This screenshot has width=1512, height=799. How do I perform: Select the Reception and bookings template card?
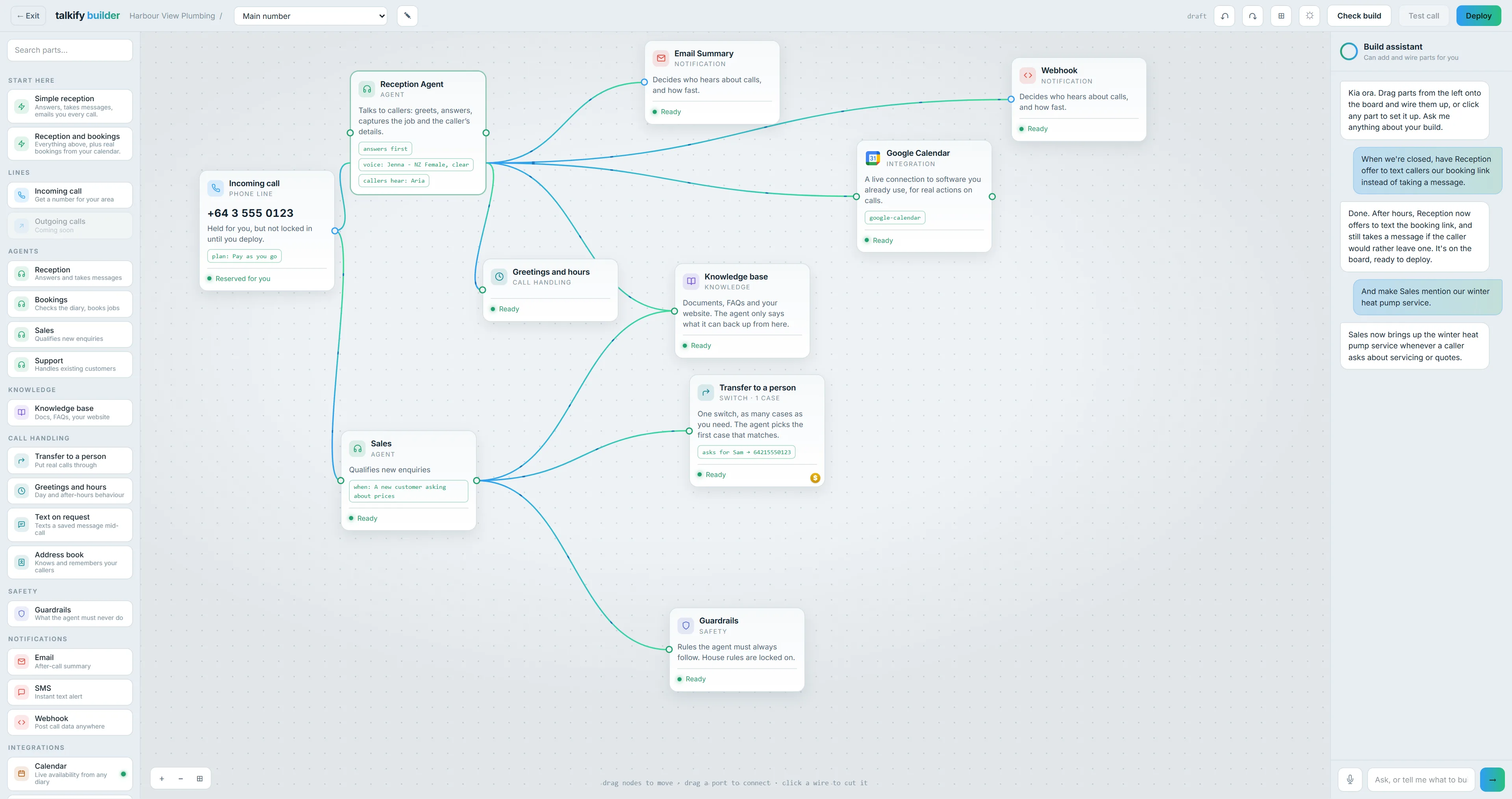click(x=70, y=144)
